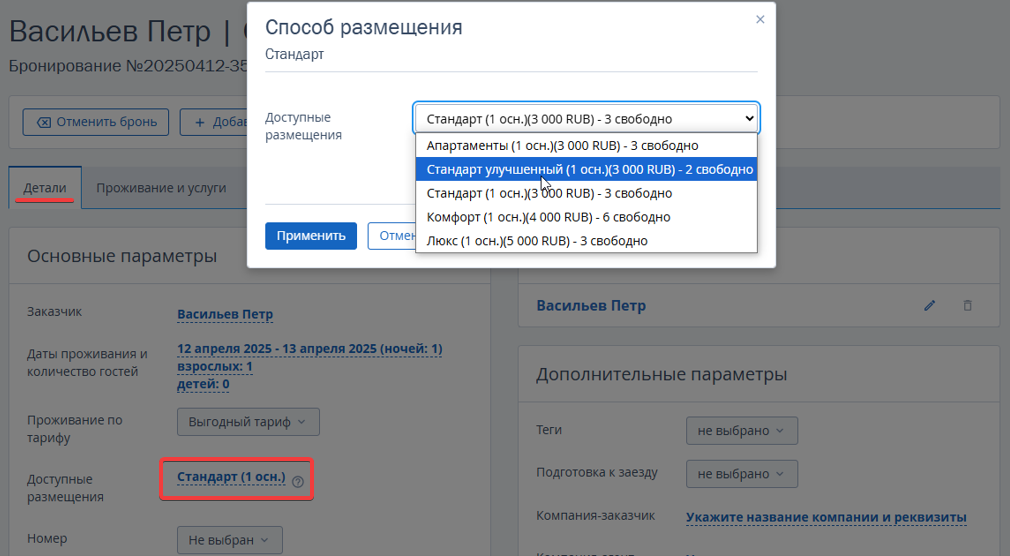Screen dimensions: 1010x556
Task: Click the Дополнительные параметры heading
Action: 661,374
